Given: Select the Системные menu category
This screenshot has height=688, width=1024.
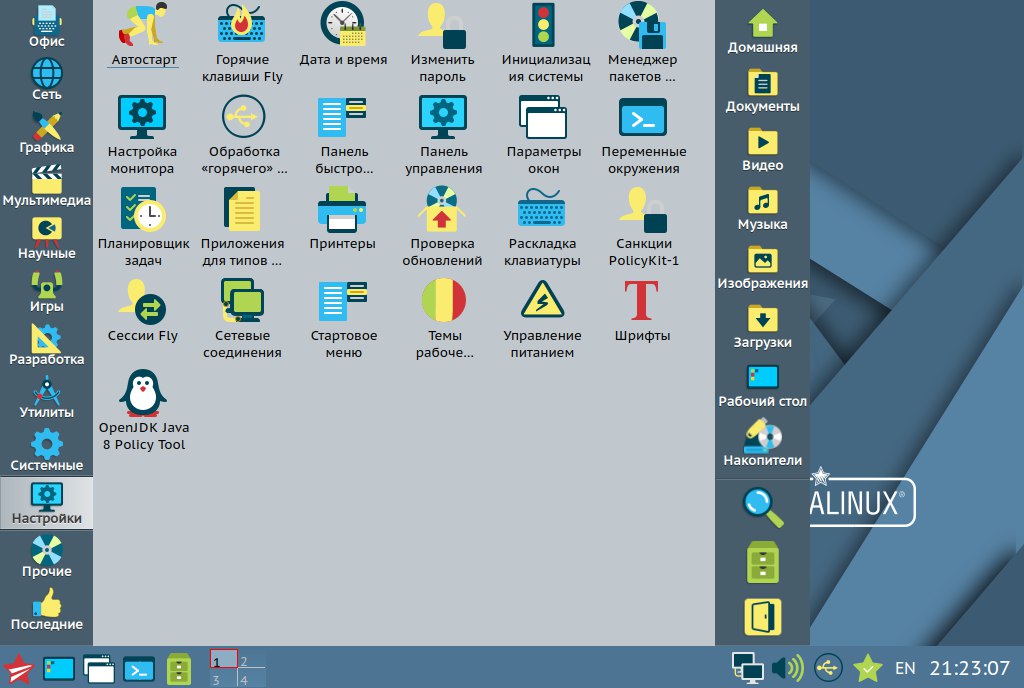Looking at the screenshot, I should coord(46,450).
